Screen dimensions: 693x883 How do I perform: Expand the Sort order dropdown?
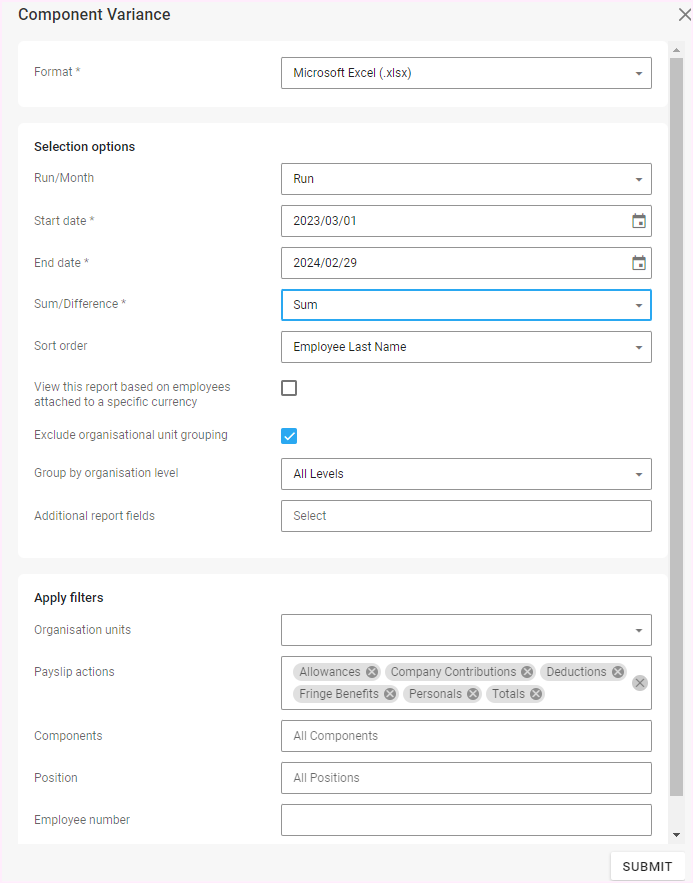(466, 347)
